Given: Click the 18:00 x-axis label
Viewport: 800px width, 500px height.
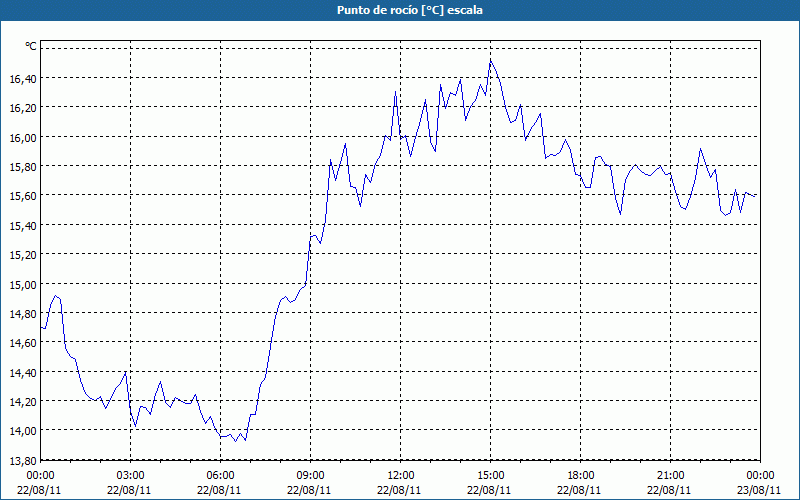Looking at the screenshot, I should coord(581,476).
